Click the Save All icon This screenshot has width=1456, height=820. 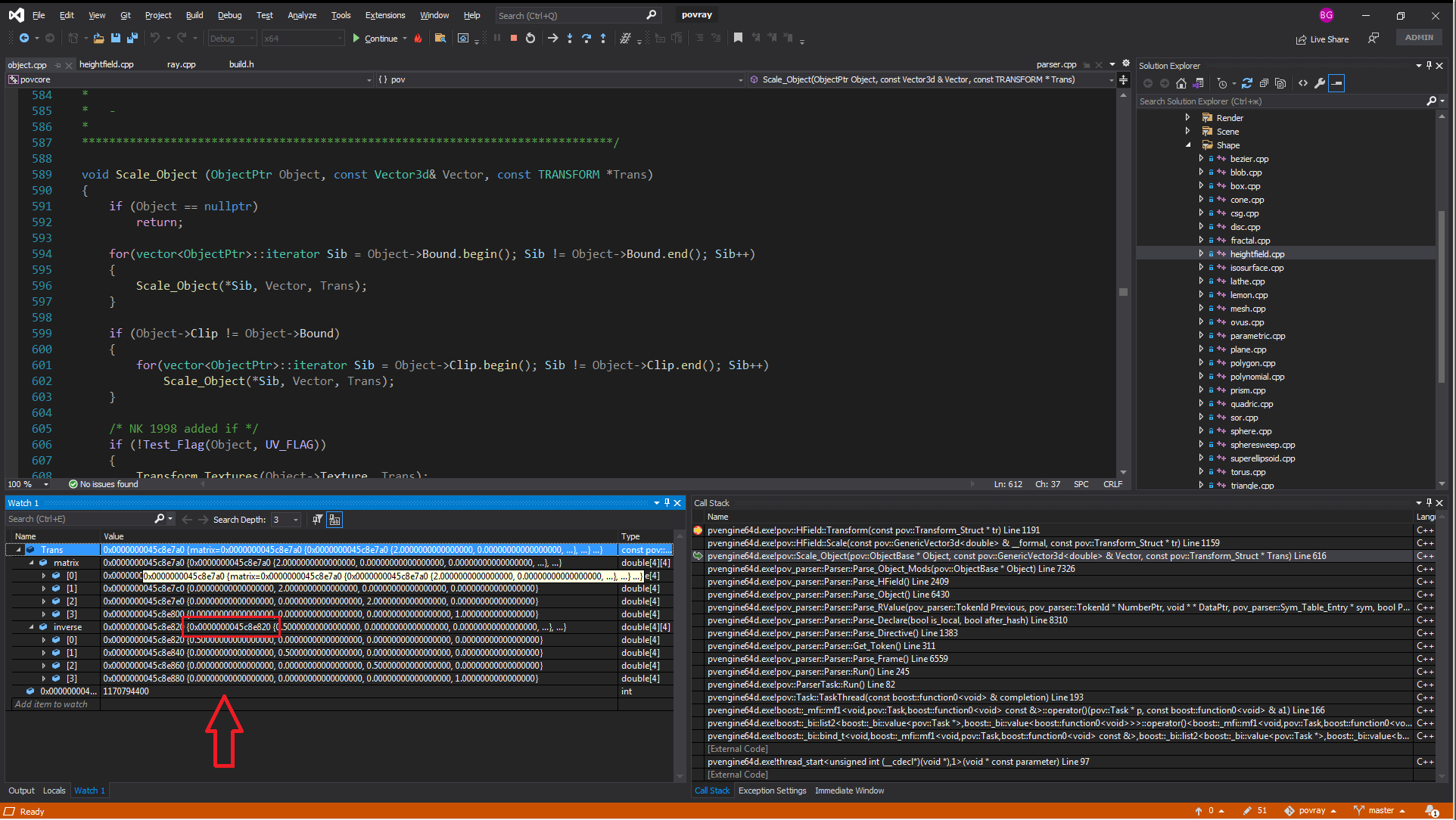[132, 38]
